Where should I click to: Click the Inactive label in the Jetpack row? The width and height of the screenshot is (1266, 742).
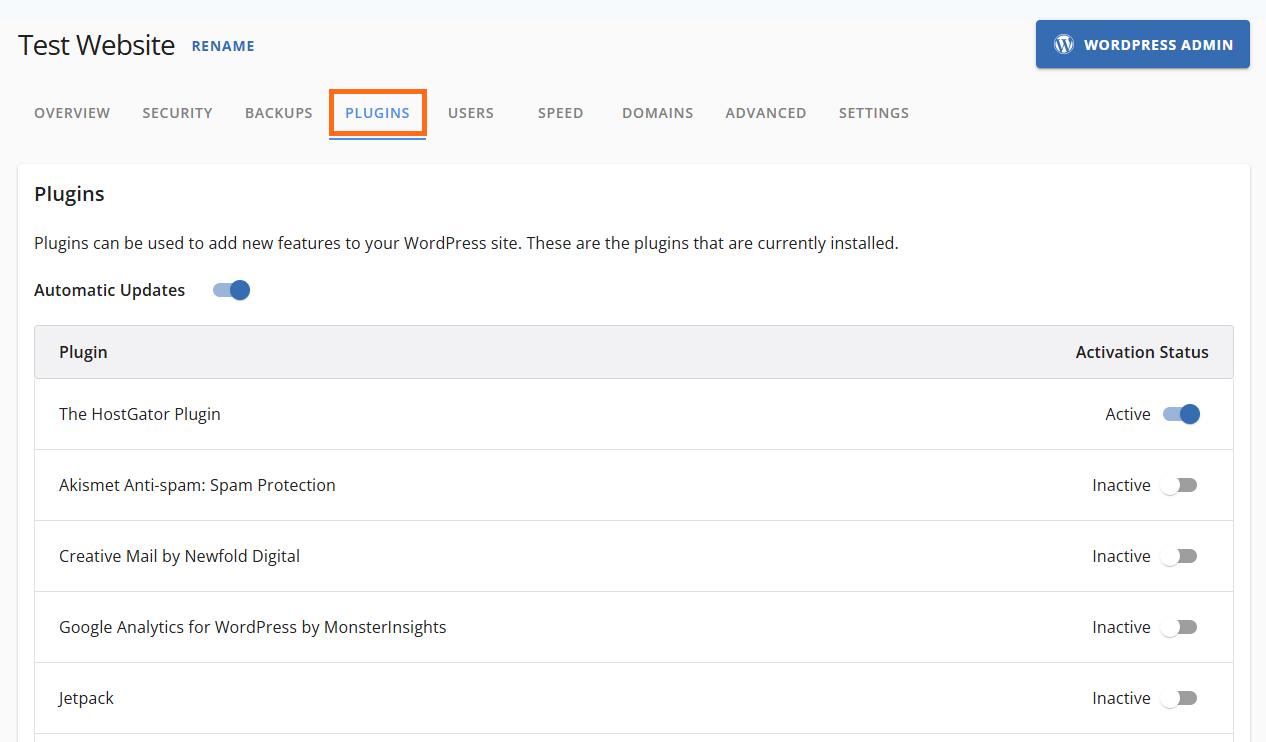click(x=1121, y=698)
